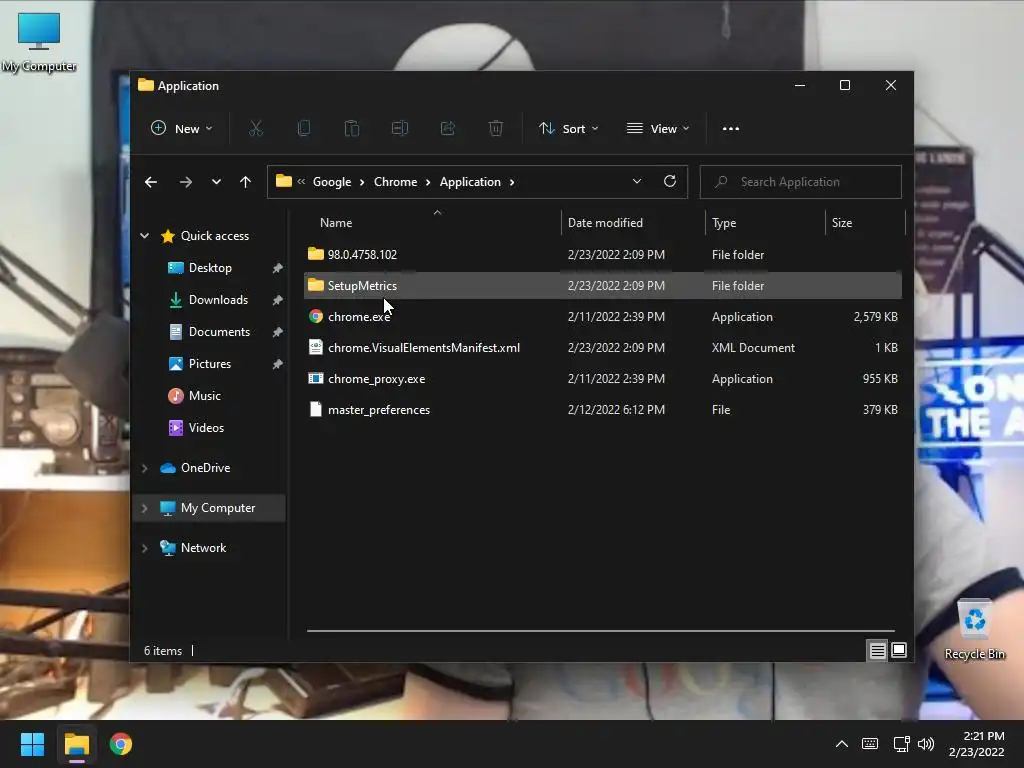The image size is (1024, 768).
Task: Open the Sort options dropdown
Action: [x=569, y=129]
